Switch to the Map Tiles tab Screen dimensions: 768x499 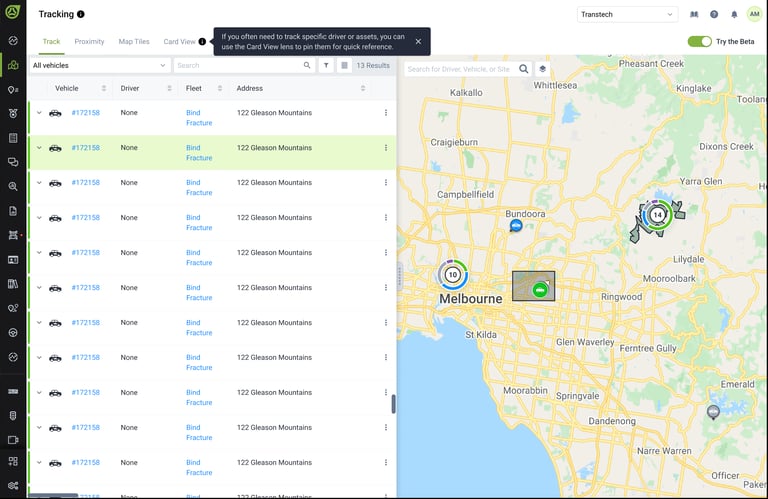click(134, 42)
